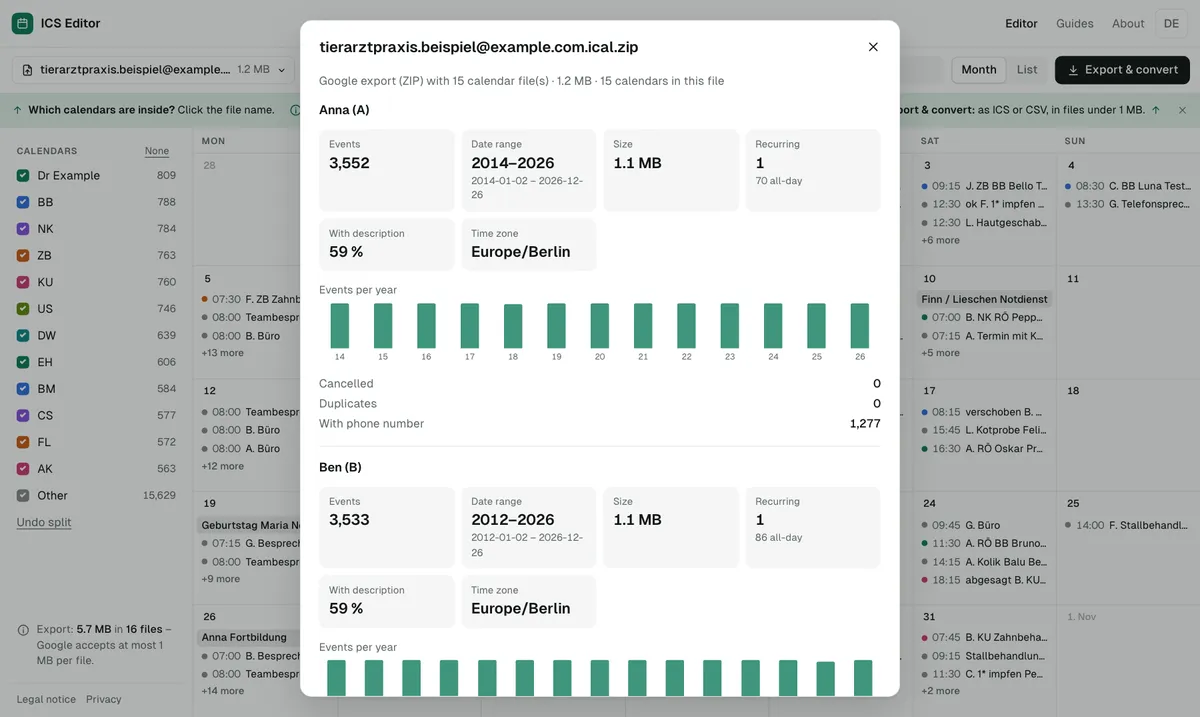1200x717 pixels.
Task: Expand +14 more events on Monday 26
Action: pos(223,691)
